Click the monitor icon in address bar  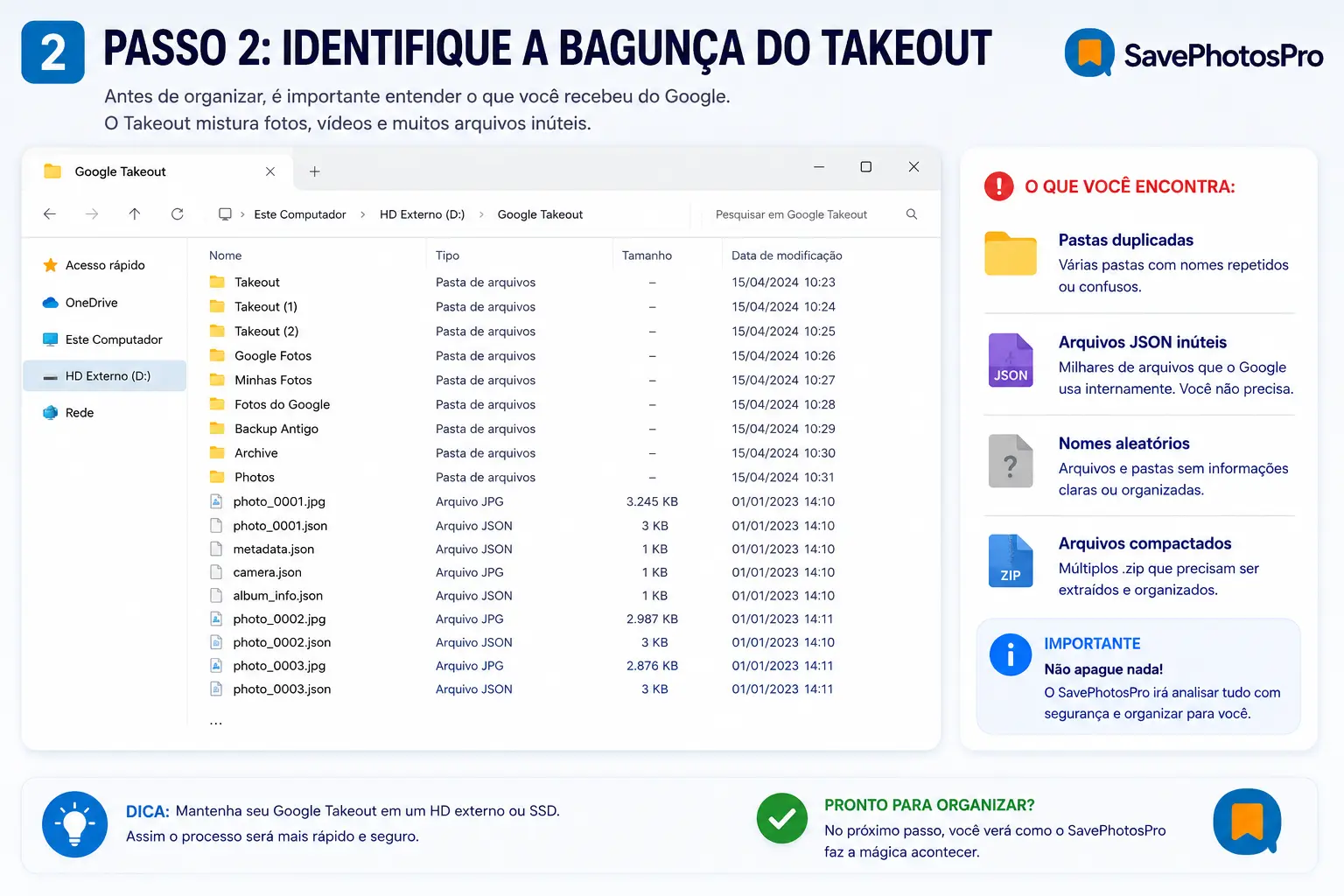pyautogui.click(x=225, y=214)
